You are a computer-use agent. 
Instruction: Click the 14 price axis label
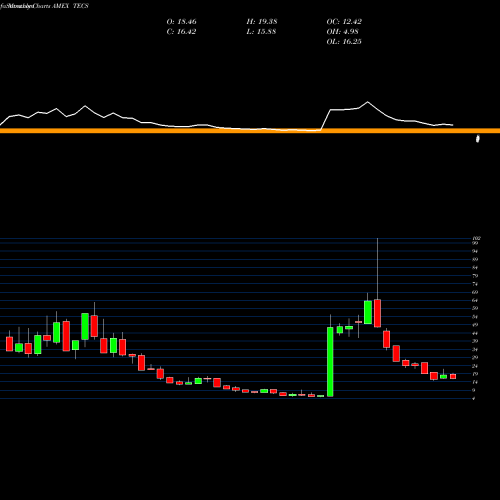click(x=475, y=382)
